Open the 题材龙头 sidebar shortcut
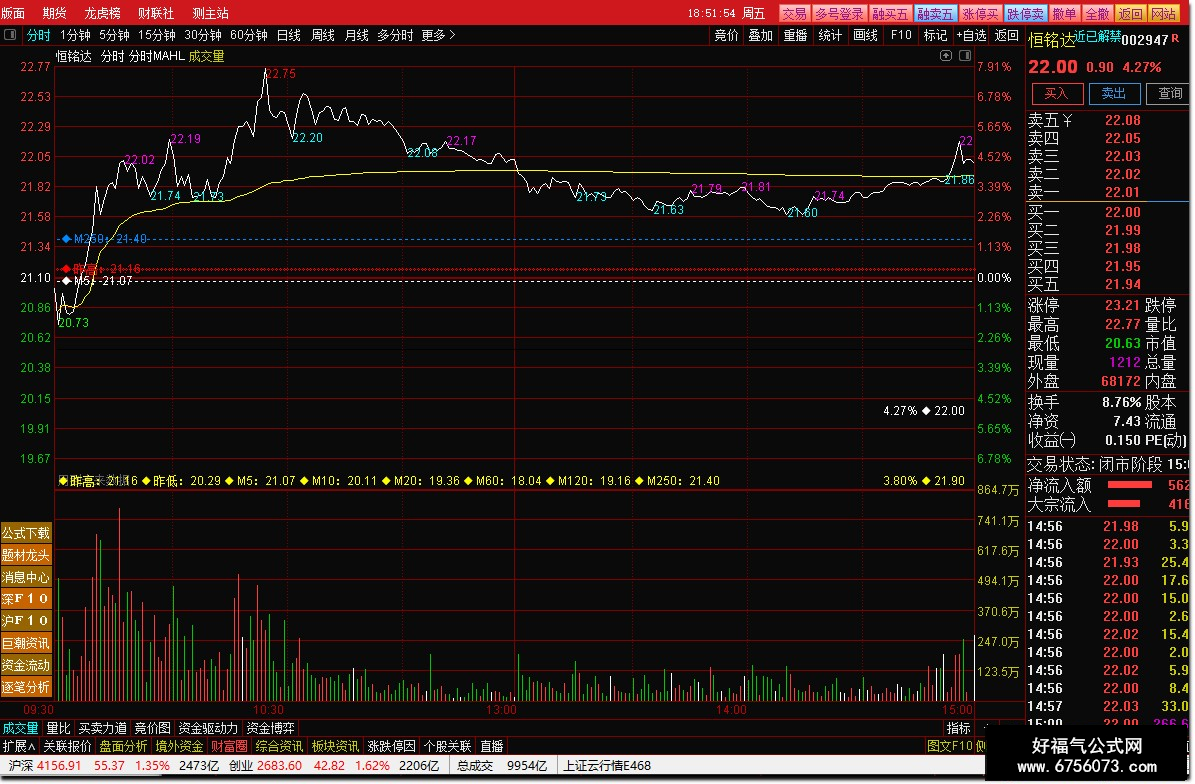 [26, 555]
